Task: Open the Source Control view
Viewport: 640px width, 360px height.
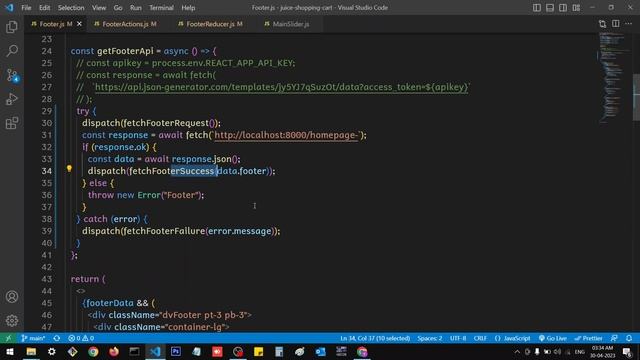Action: coord(12,75)
